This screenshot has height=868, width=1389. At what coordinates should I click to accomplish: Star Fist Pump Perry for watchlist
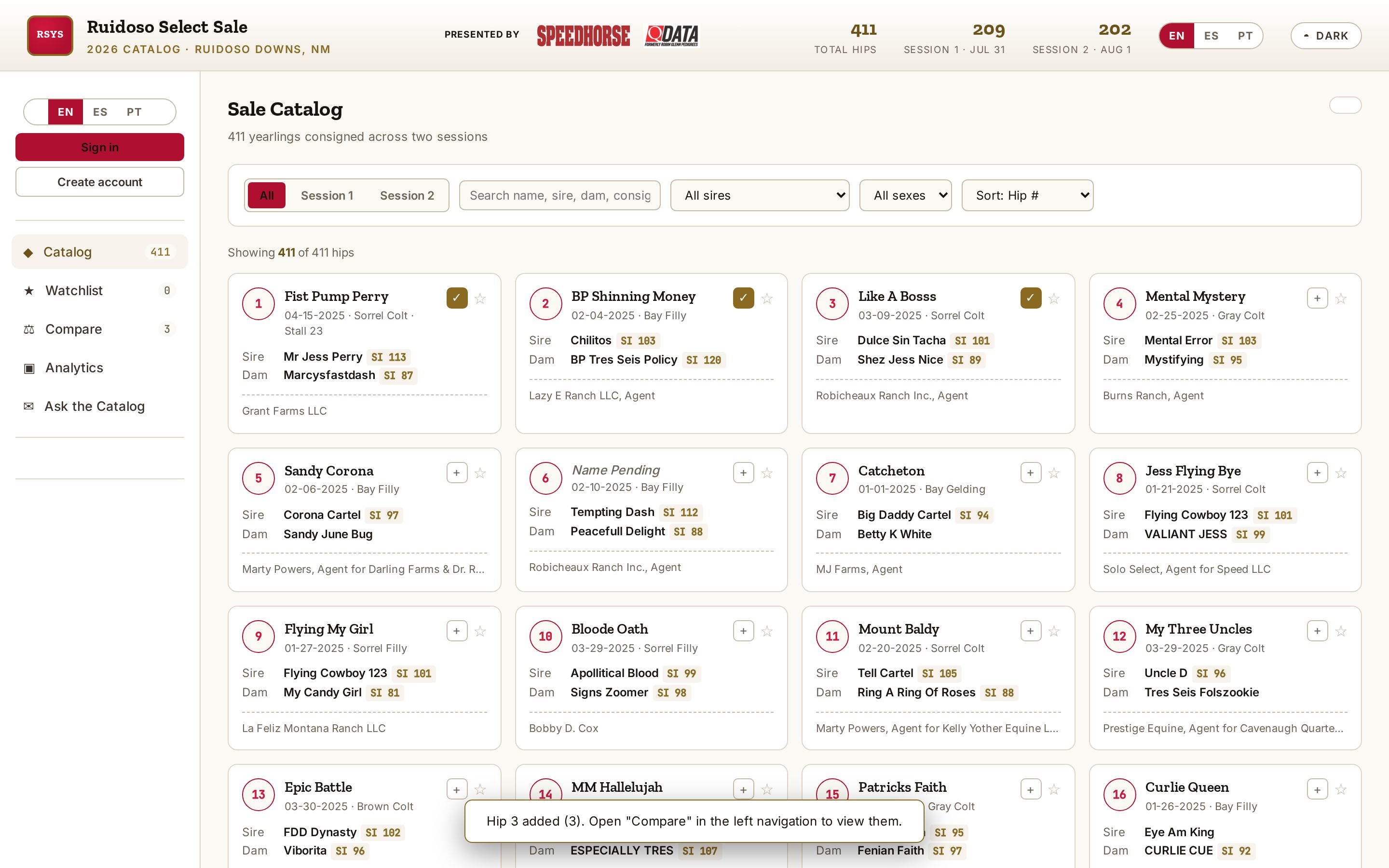(480, 298)
